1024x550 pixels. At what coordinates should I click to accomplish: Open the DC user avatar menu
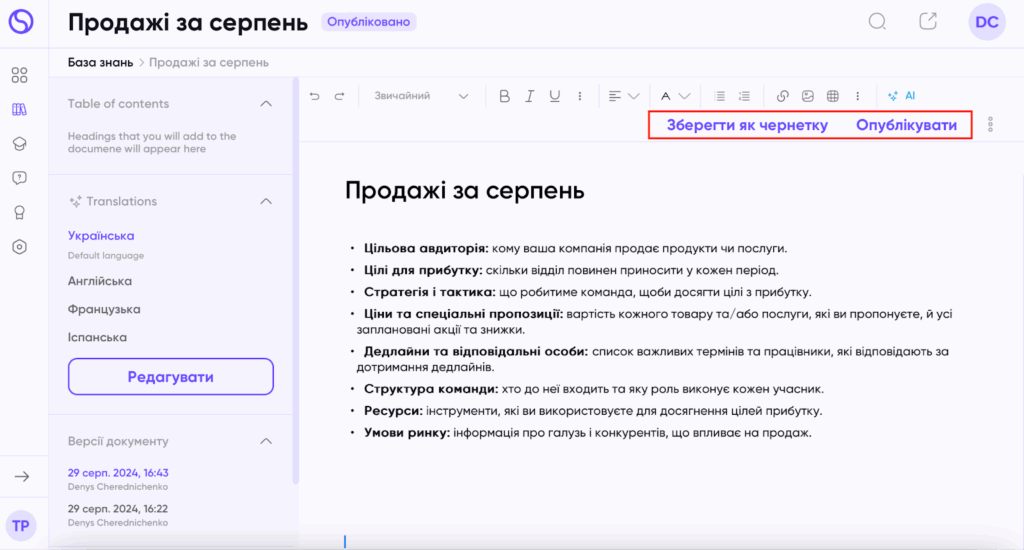987,22
